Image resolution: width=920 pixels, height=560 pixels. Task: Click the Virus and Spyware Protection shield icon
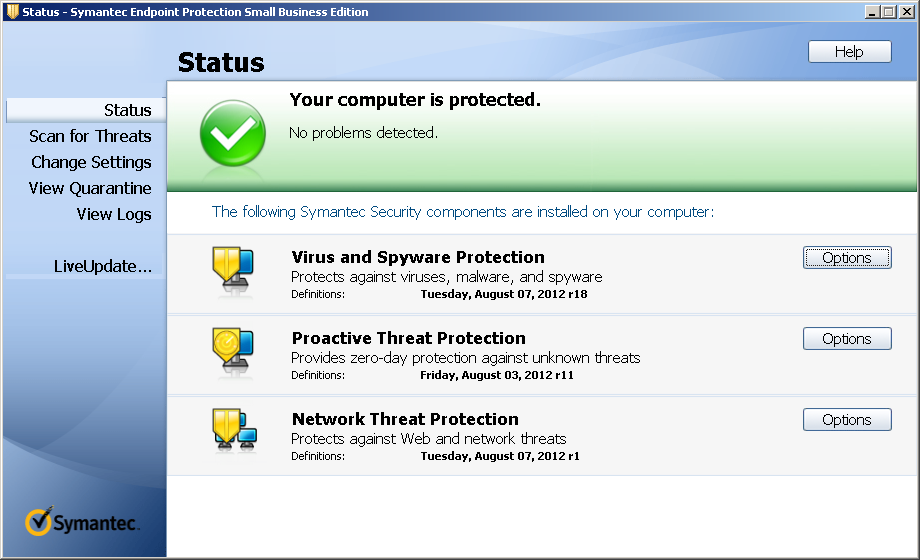pyautogui.click(x=232, y=266)
